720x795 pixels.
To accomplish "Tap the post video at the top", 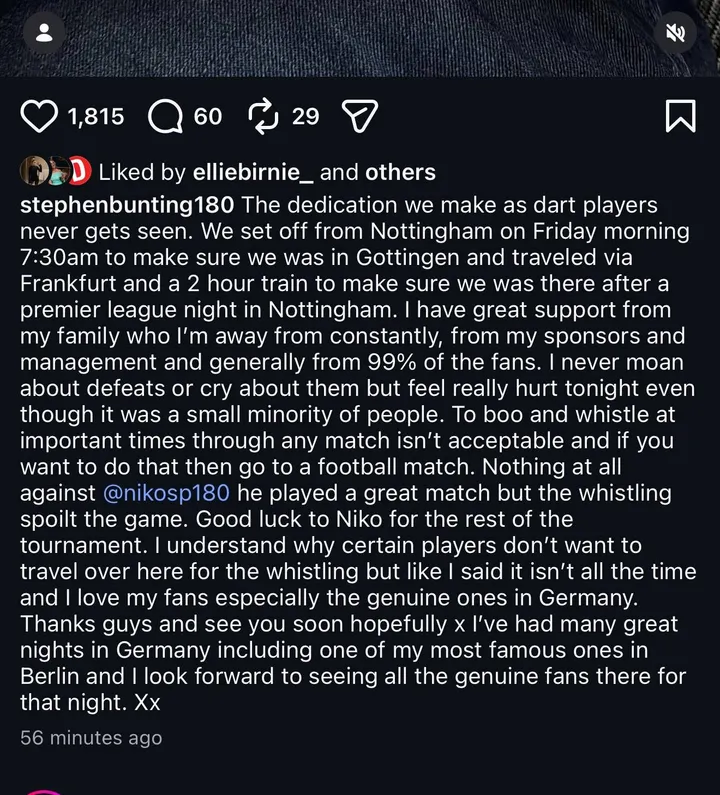I will [360, 38].
